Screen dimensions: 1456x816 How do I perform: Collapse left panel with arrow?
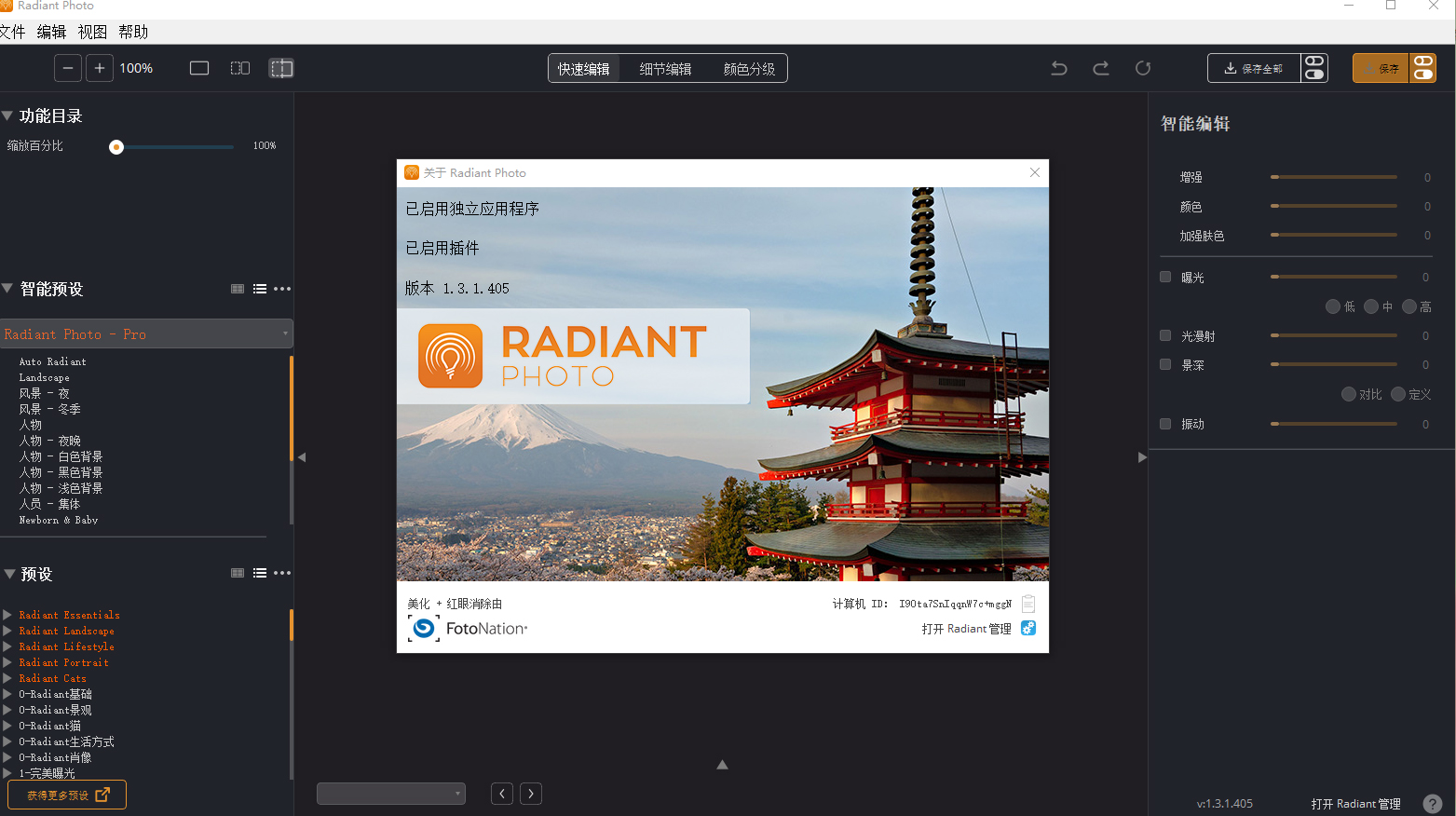(x=302, y=456)
